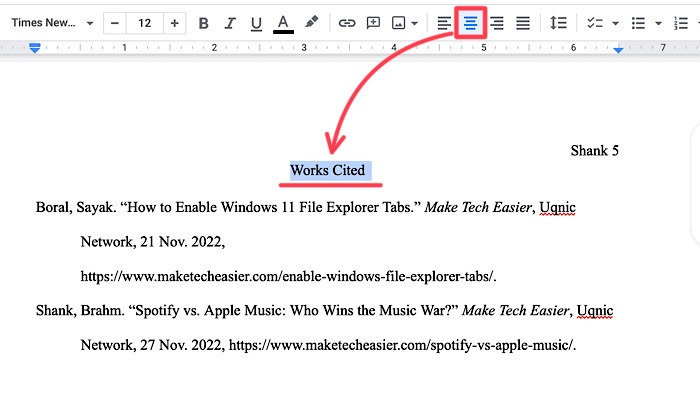Toggle underline formatting
Screen dimensions: 700x400
tap(256, 23)
